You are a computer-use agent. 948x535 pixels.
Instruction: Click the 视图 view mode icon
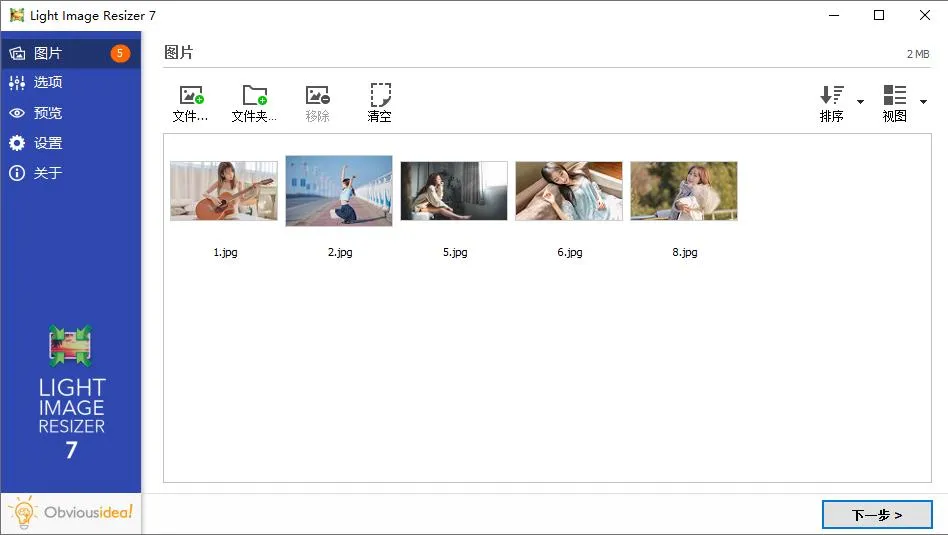pos(894,96)
